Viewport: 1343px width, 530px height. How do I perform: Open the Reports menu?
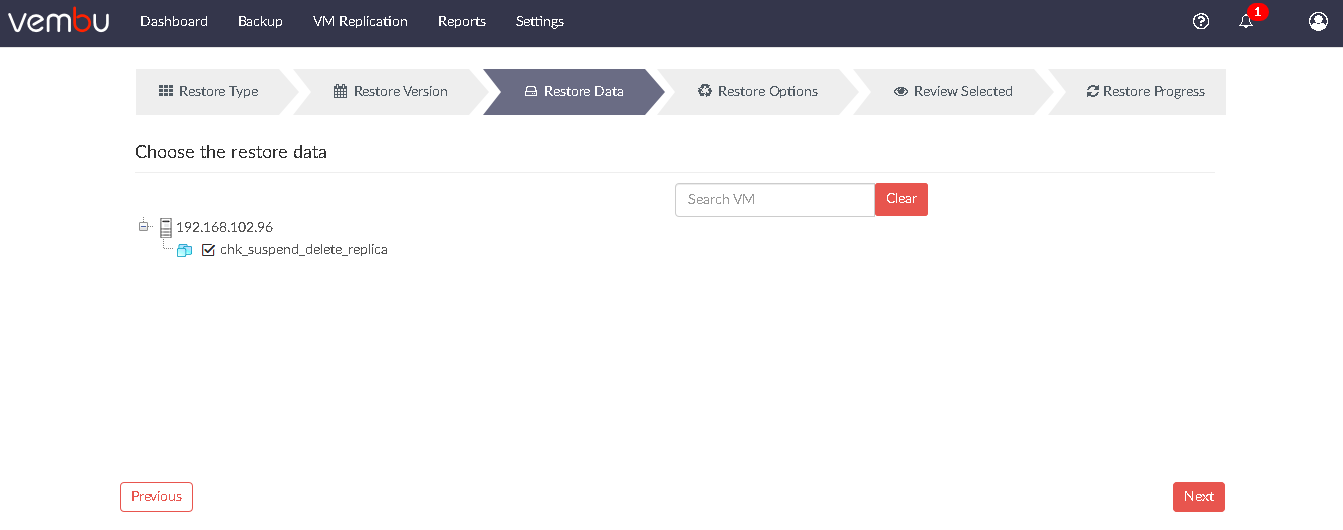click(462, 21)
